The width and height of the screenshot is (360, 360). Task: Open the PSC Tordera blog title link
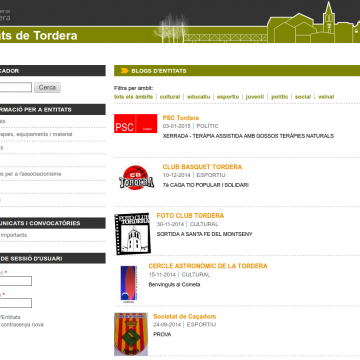(x=181, y=118)
